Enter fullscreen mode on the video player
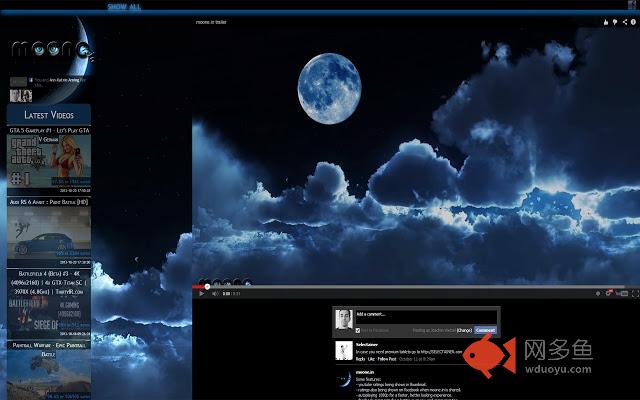Viewport: 640px width, 400px height. (x=634, y=294)
